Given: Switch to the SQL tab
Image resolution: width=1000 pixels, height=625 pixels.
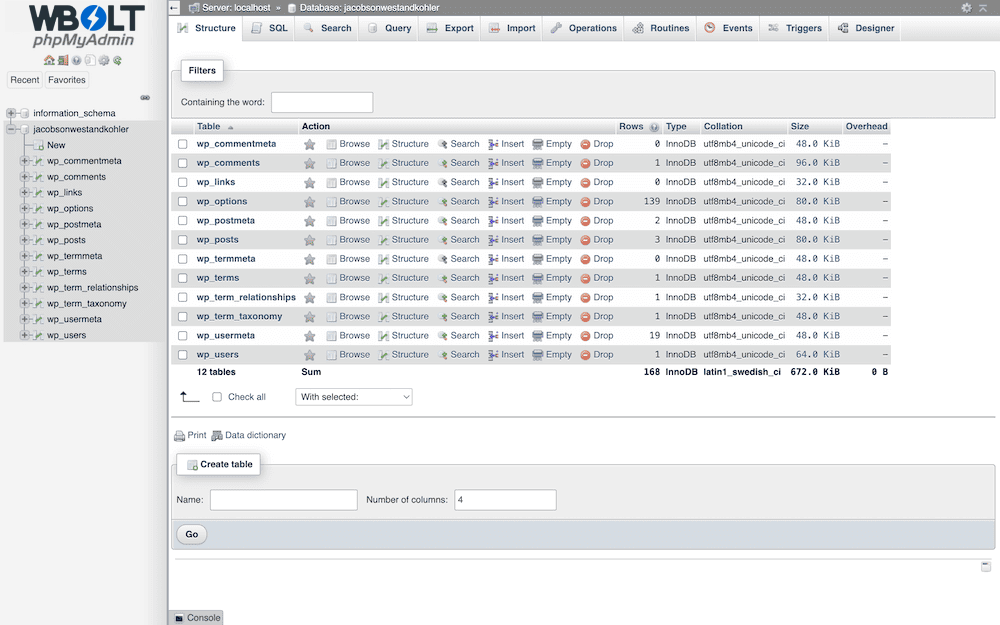Looking at the screenshot, I should coord(269,28).
